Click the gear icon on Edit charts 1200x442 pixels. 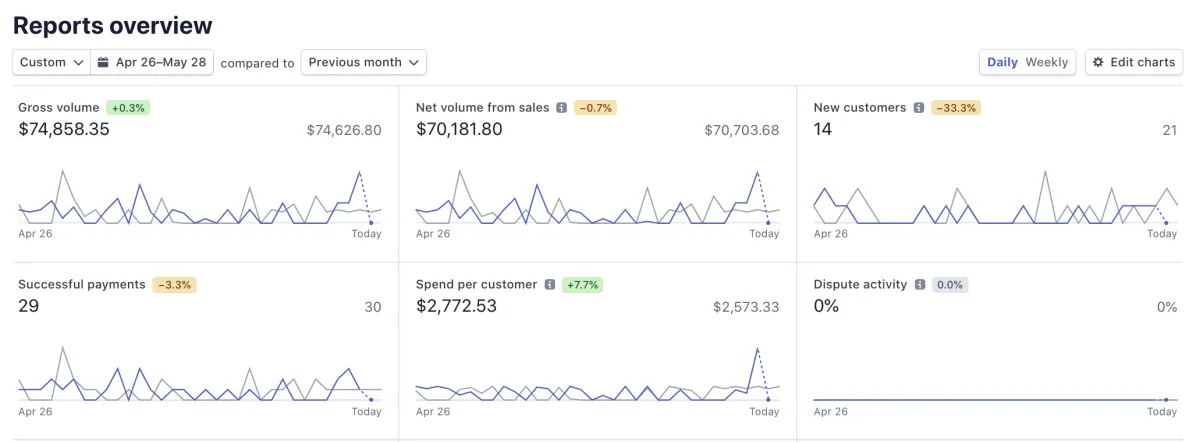(x=1098, y=62)
